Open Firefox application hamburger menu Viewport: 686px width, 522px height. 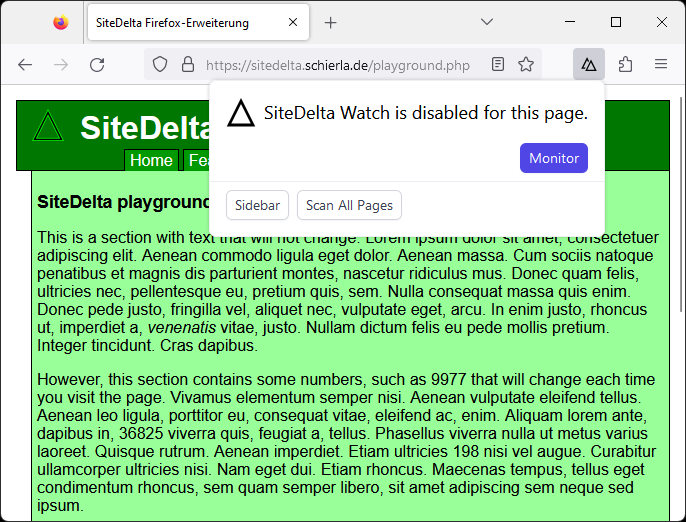click(661, 64)
